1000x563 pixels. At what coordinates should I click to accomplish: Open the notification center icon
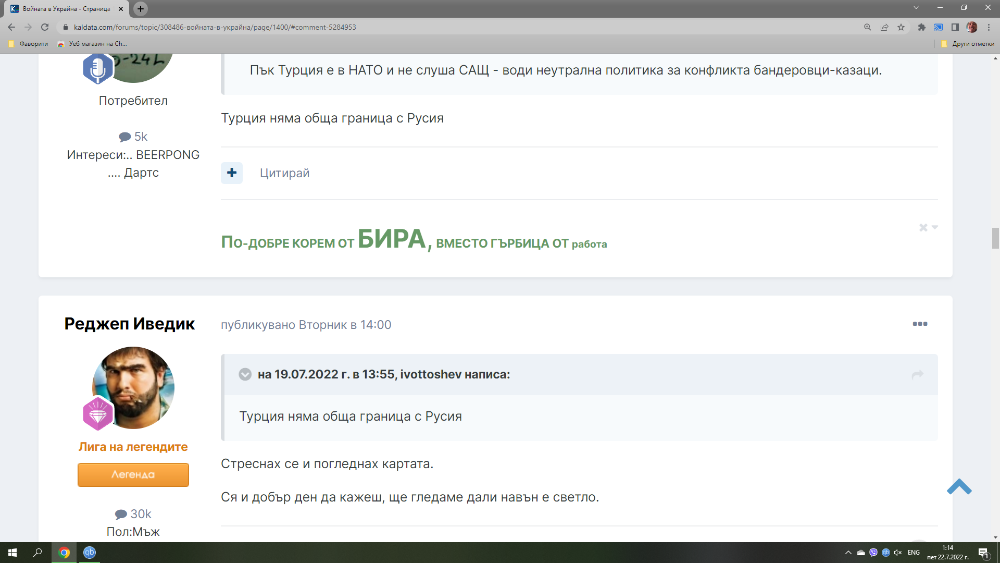tap(984, 553)
